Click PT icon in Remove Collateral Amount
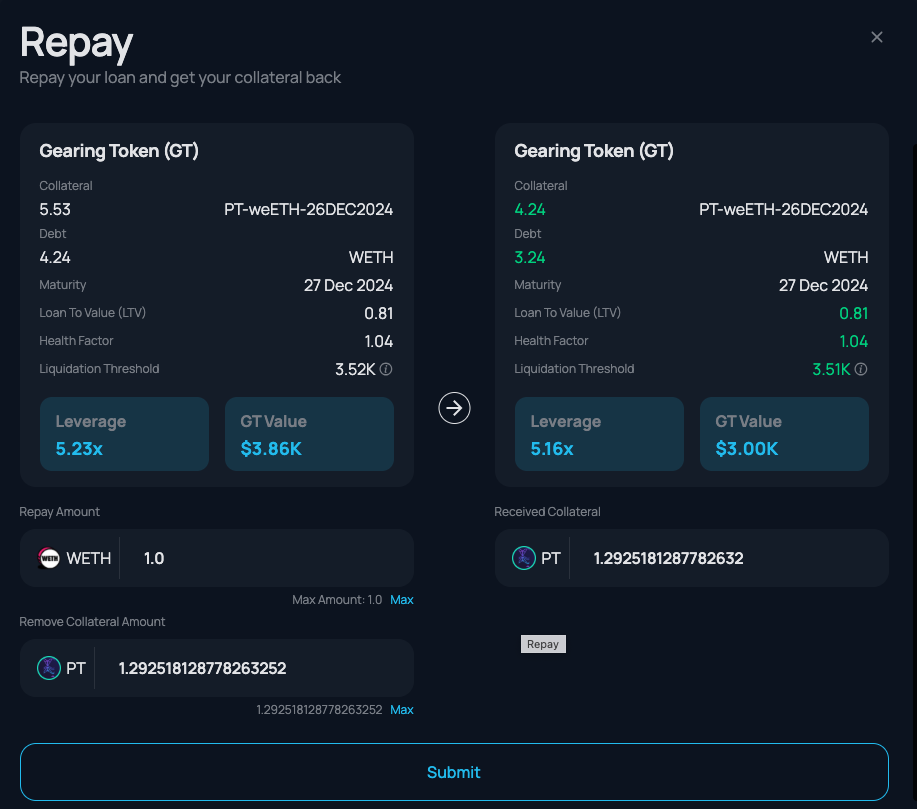 (49, 668)
